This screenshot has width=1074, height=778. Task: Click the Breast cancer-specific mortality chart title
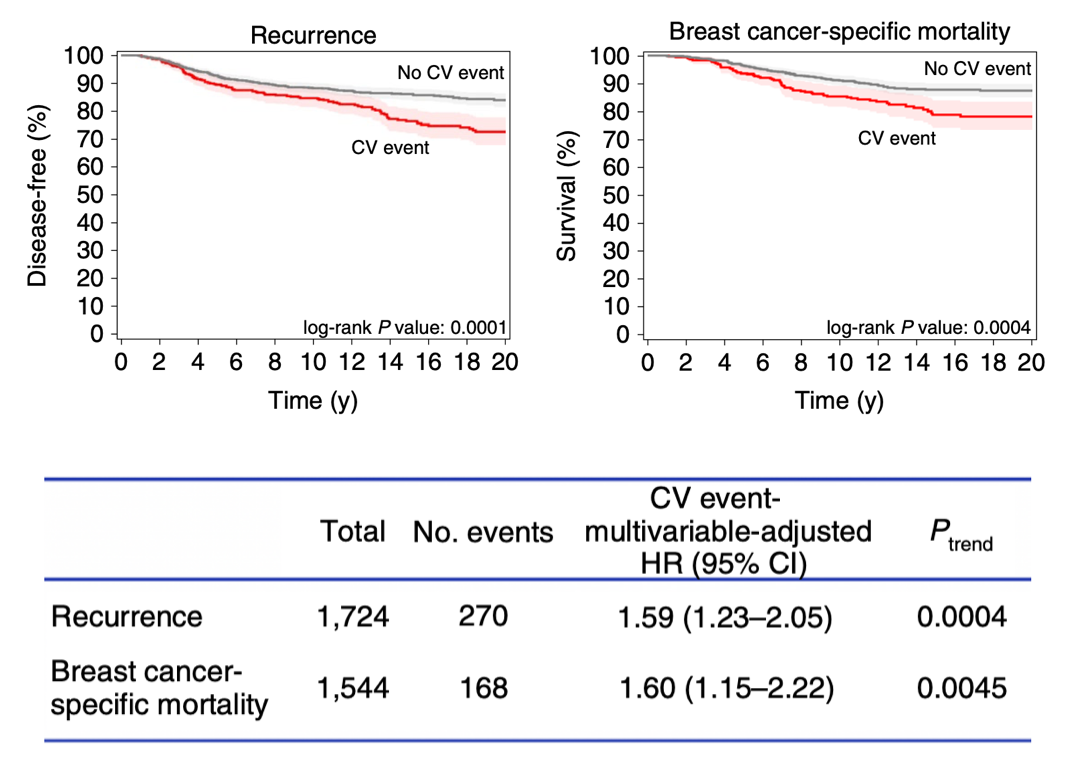click(839, 31)
